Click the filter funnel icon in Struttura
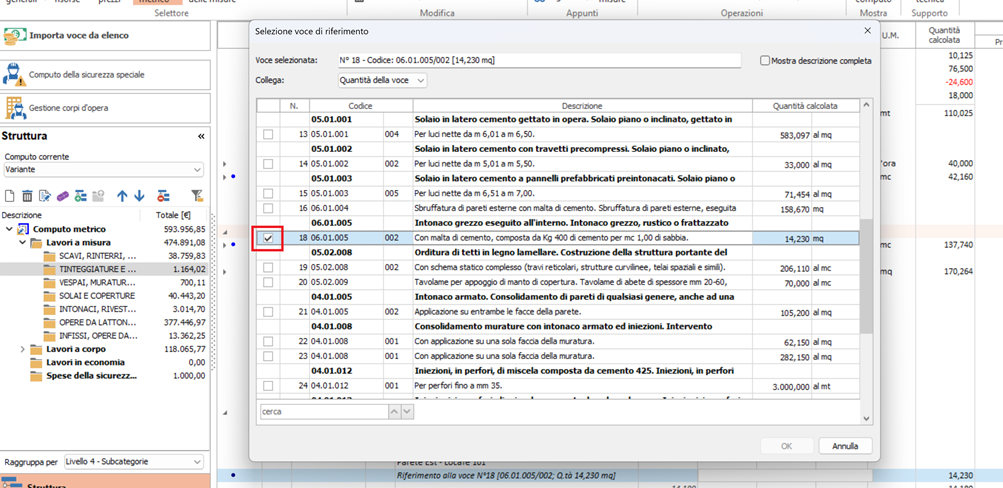The height and width of the screenshot is (488, 1003). [197, 196]
